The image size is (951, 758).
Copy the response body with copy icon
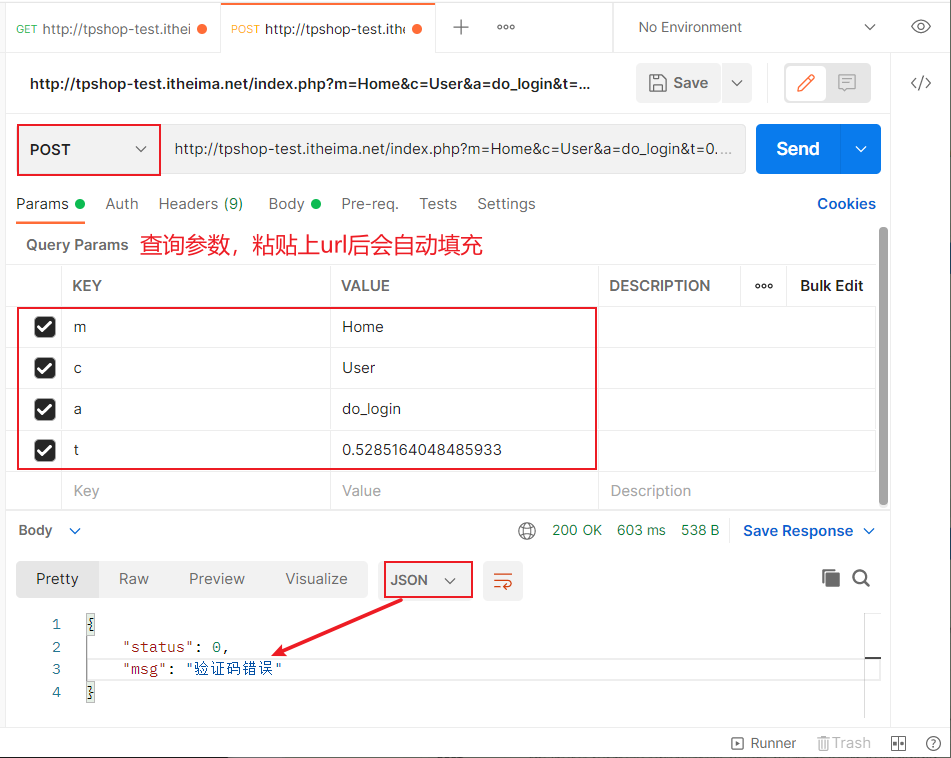[x=830, y=578]
